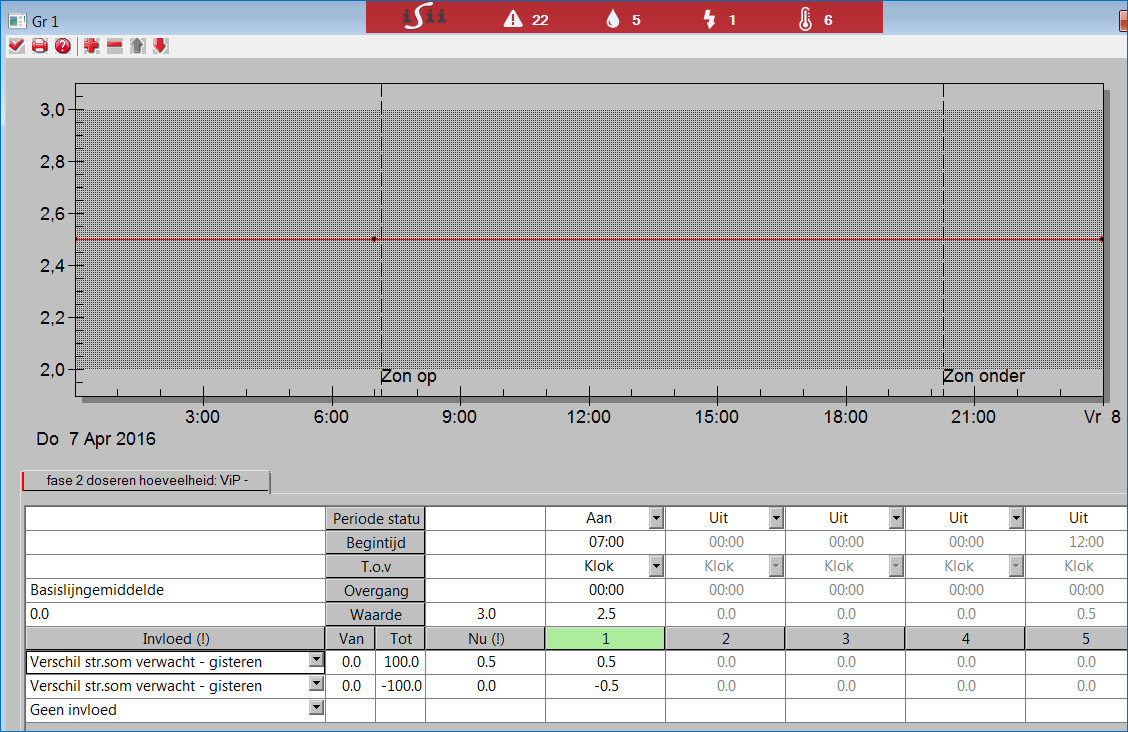The height and width of the screenshot is (732, 1128).
Task: Click the 100.0 Tot field
Action: [x=401, y=662]
